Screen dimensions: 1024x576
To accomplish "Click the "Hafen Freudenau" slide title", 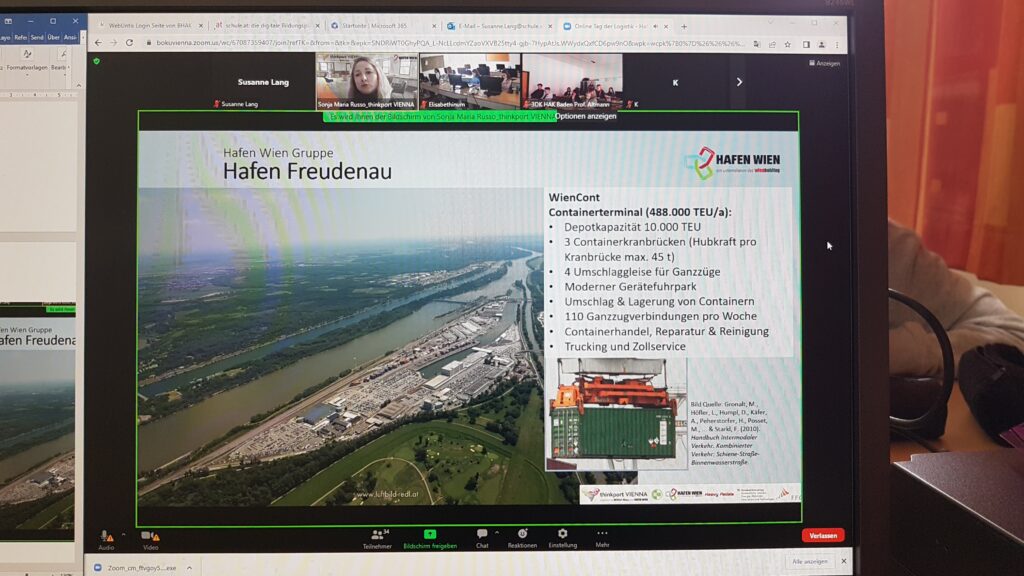I will pos(308,171).
